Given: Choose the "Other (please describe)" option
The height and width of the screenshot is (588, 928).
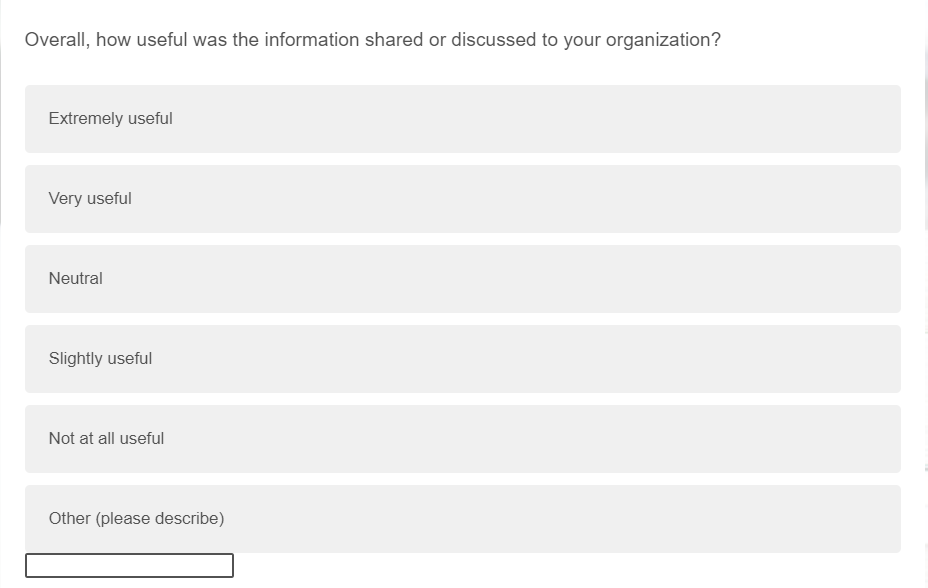Looking at the screenshot, I should [x=462, y=519].
